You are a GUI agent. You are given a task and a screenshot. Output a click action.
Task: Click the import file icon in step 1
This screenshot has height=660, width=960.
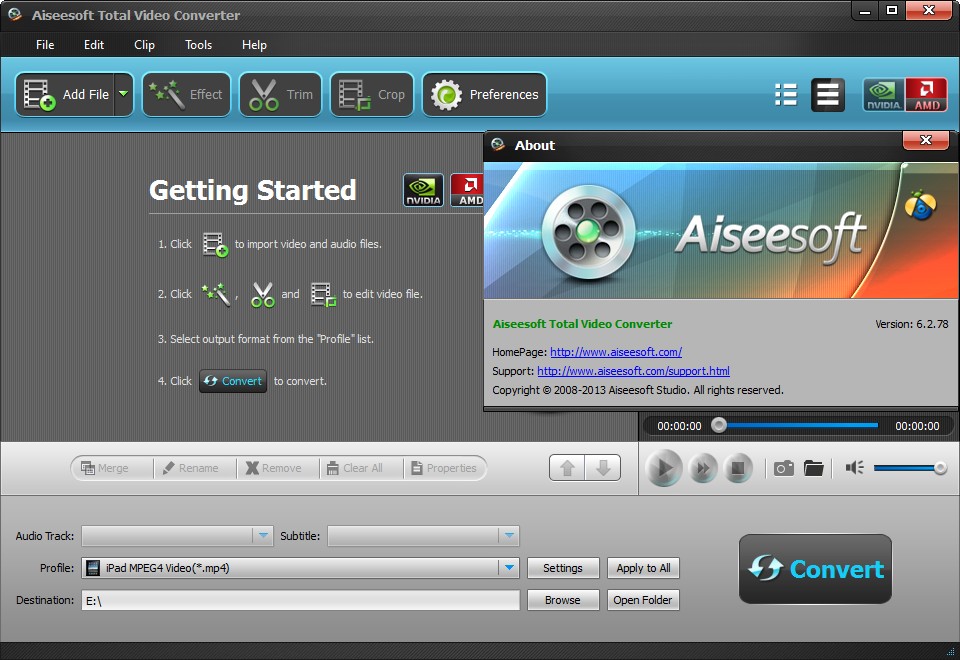pyautogui.click(x=216, y=245)
